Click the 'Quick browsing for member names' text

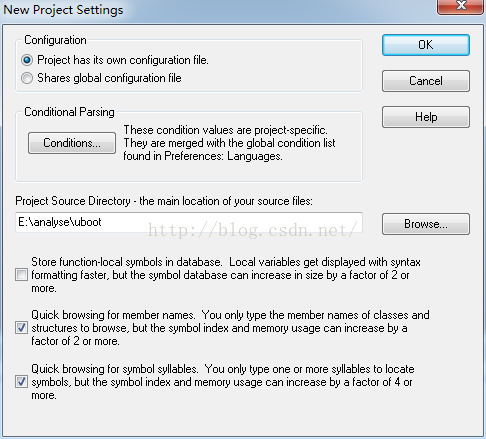pyautogui.click(x=113, y=315)
